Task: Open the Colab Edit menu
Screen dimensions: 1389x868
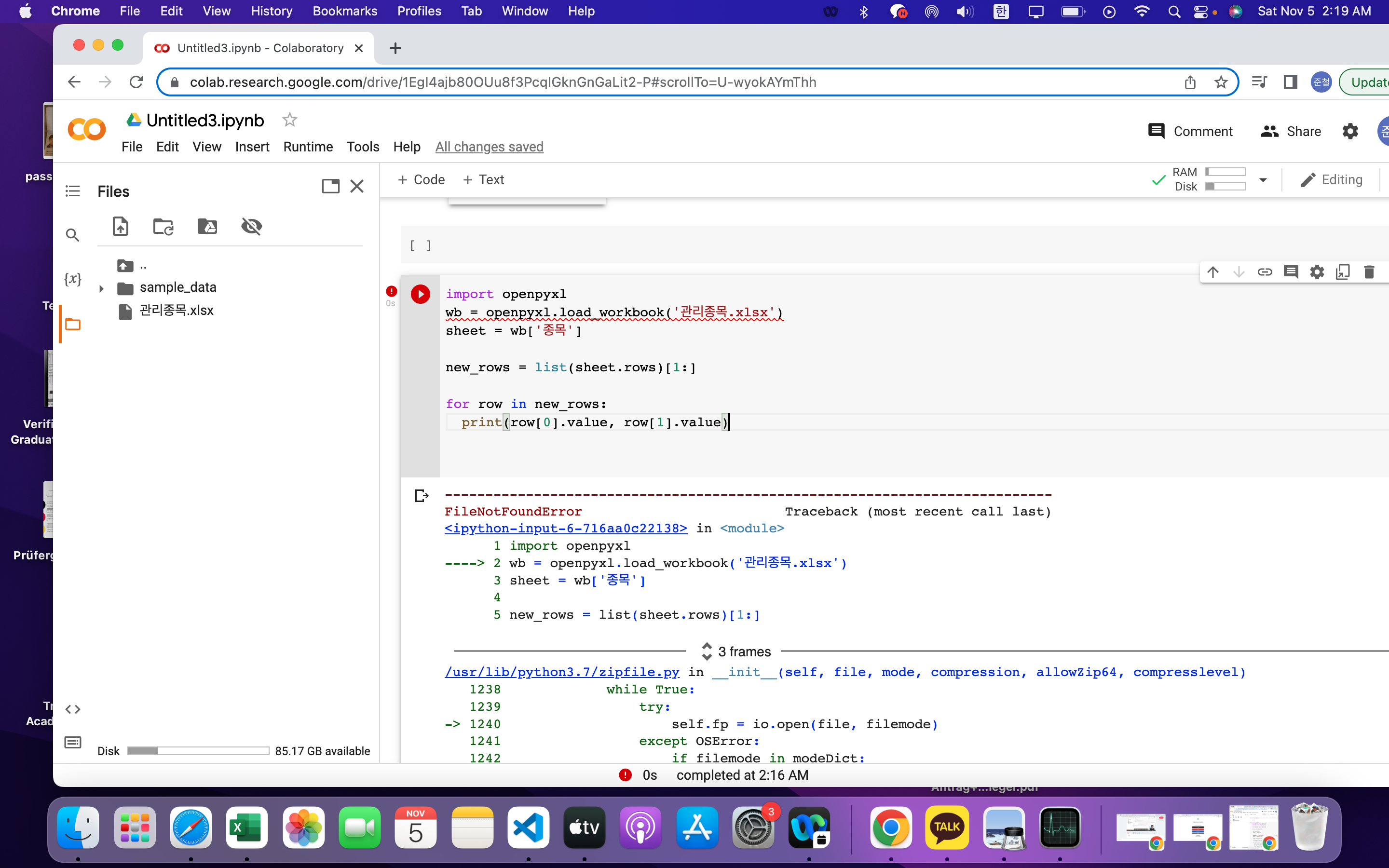Action: point(167,147)
